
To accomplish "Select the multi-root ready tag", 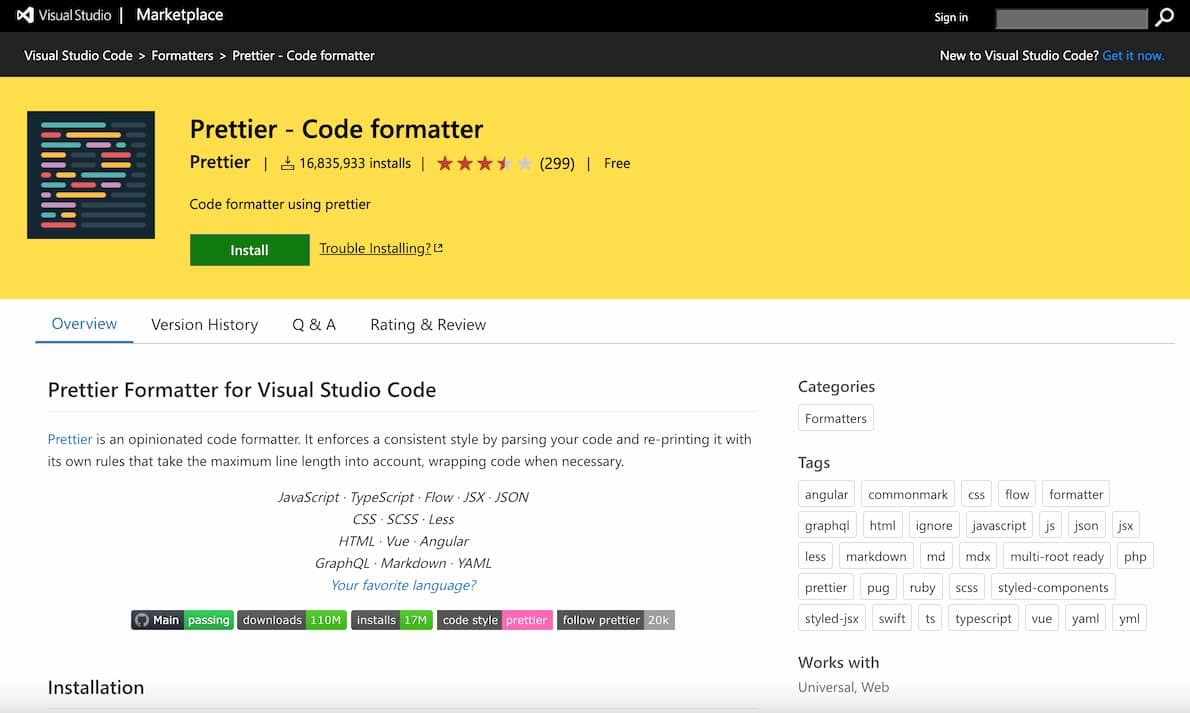I will point(1057,557).
